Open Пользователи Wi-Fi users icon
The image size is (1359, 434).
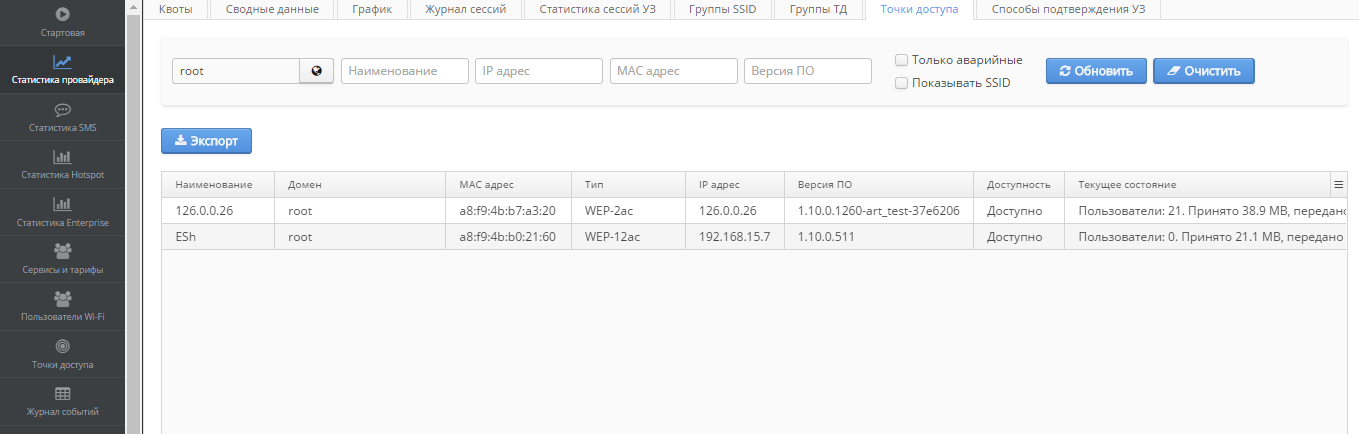tap(62, 298)
